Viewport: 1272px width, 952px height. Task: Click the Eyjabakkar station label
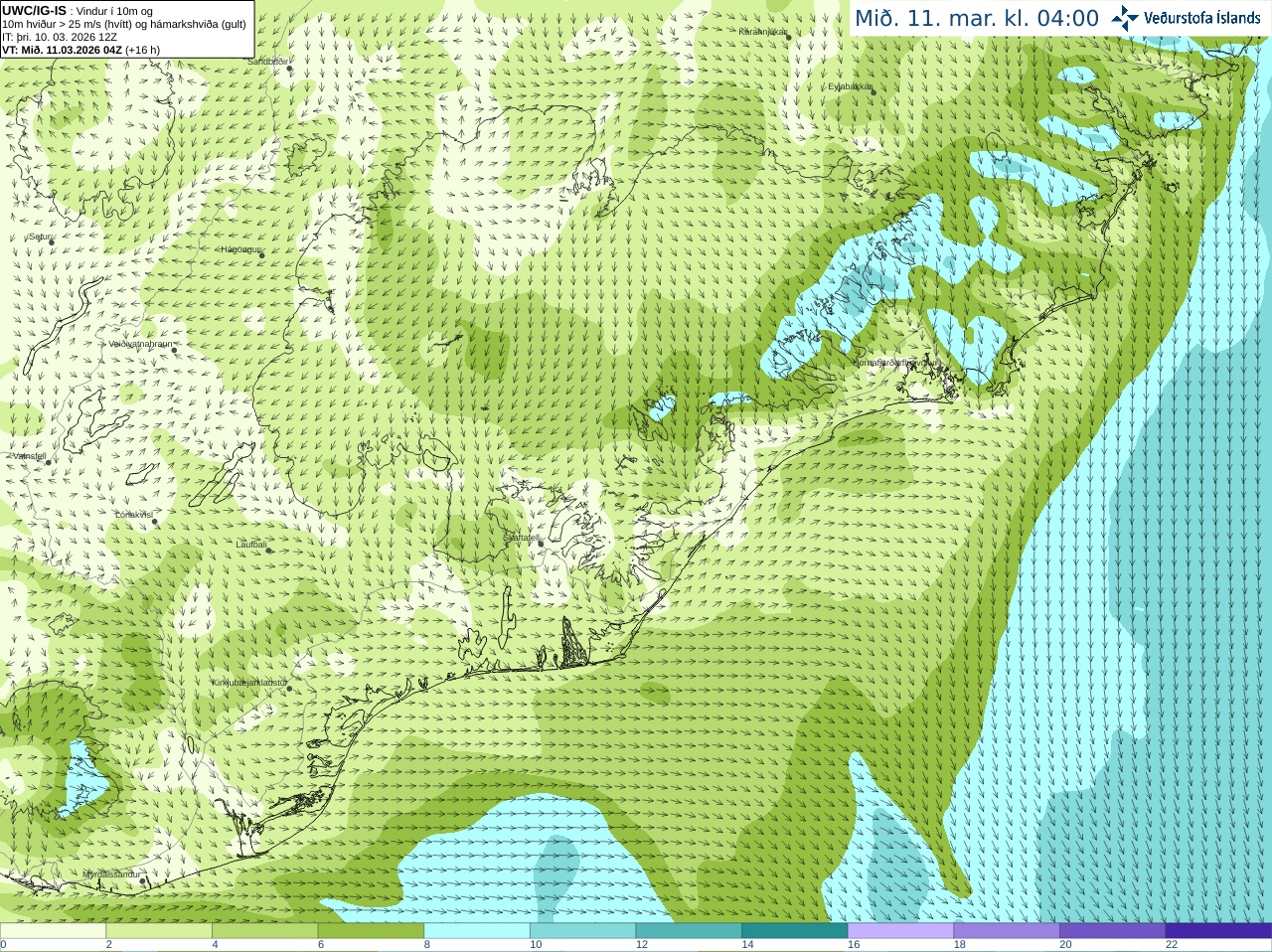850,86
